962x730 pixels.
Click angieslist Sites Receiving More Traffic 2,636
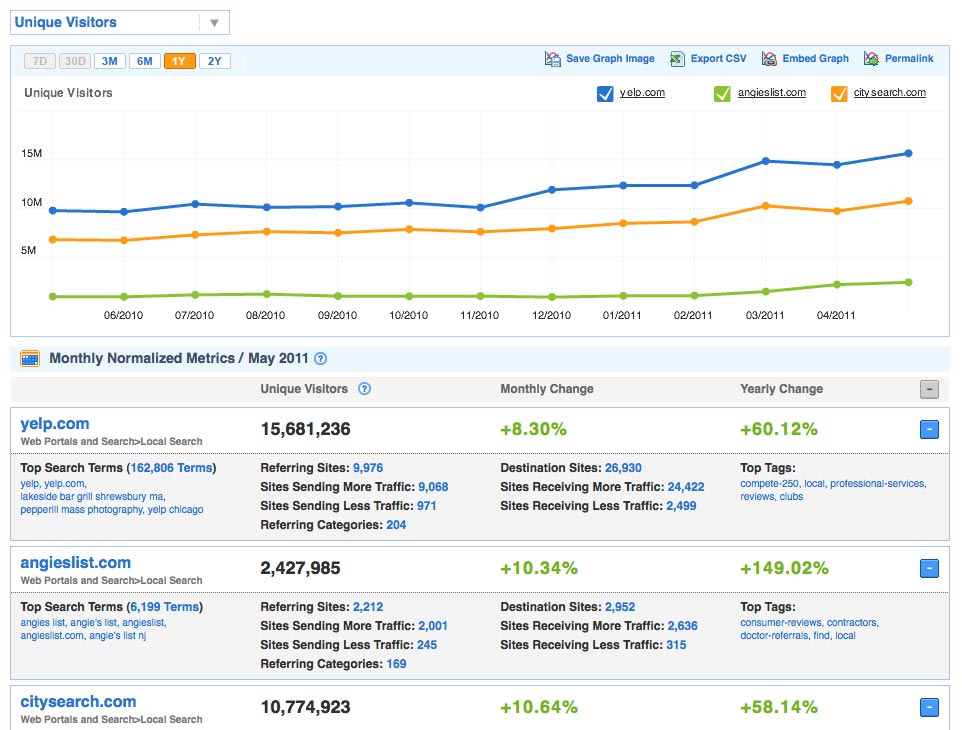[x=682, y=626]
